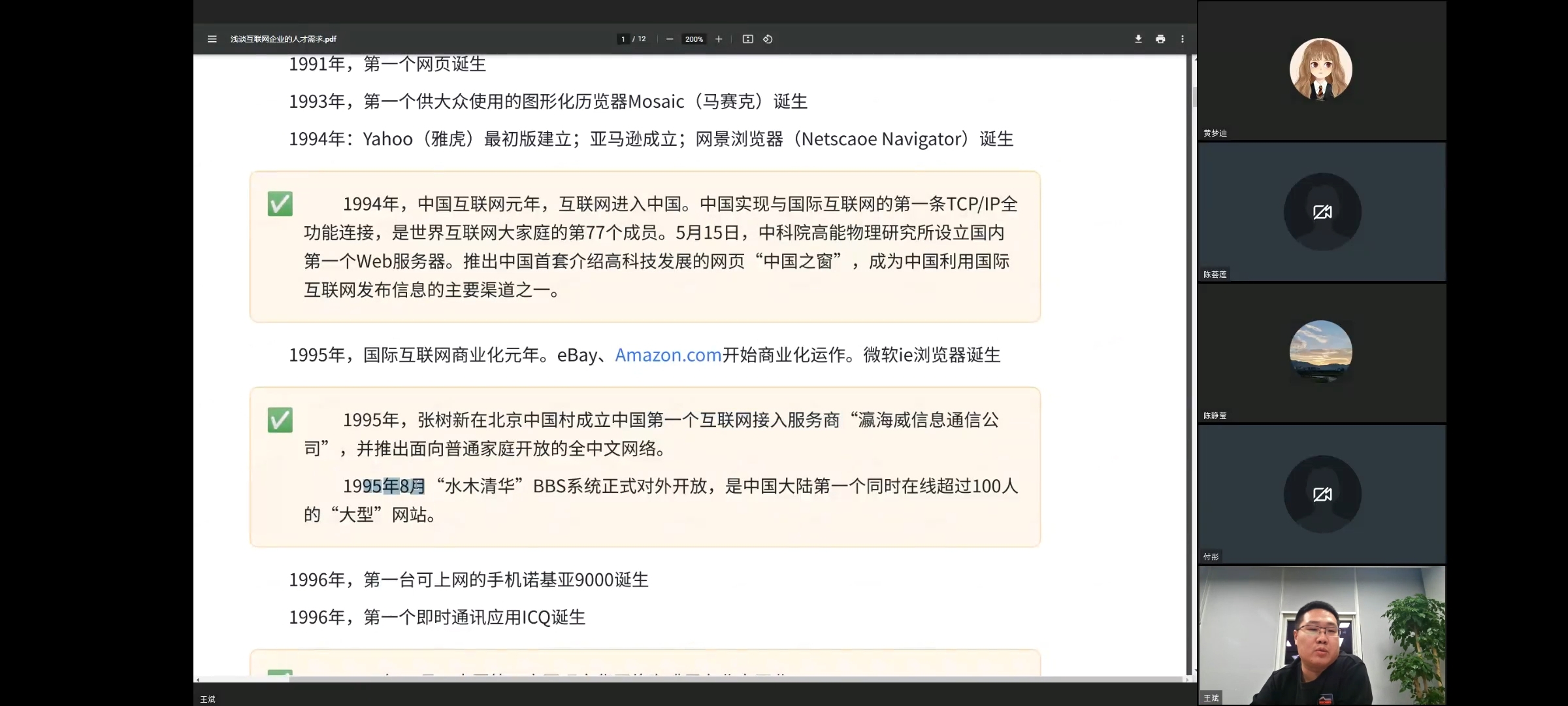Select 黄梦迪 participant video tile
This screenshot has width=1568, height=706.
(x=1321, y=71)
